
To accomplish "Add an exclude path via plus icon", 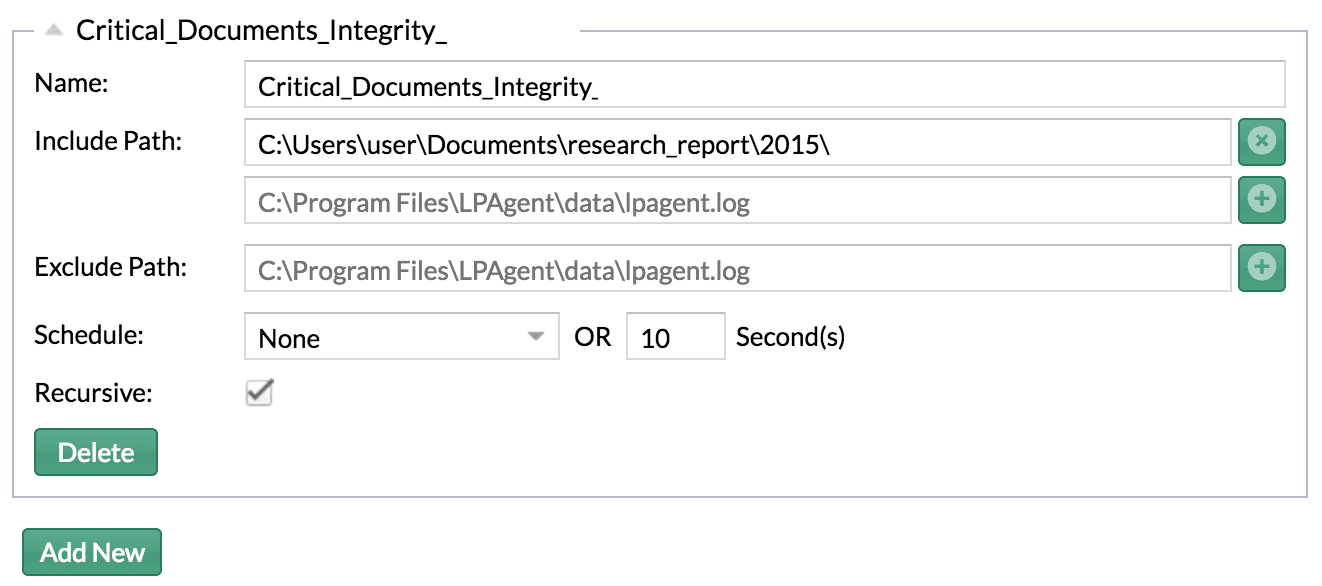I will [1262, 268].
